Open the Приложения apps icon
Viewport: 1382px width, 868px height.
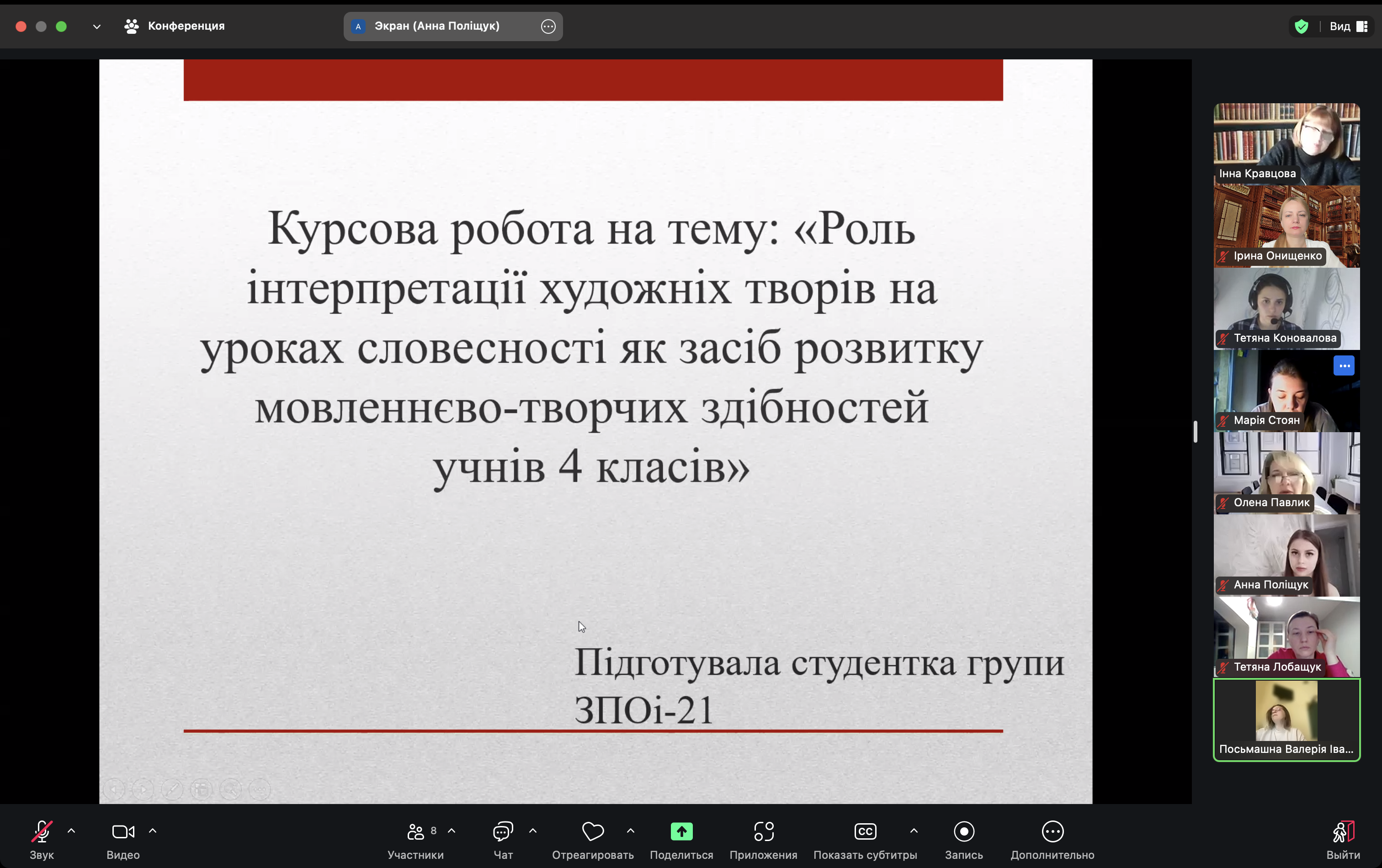point(763,832)
